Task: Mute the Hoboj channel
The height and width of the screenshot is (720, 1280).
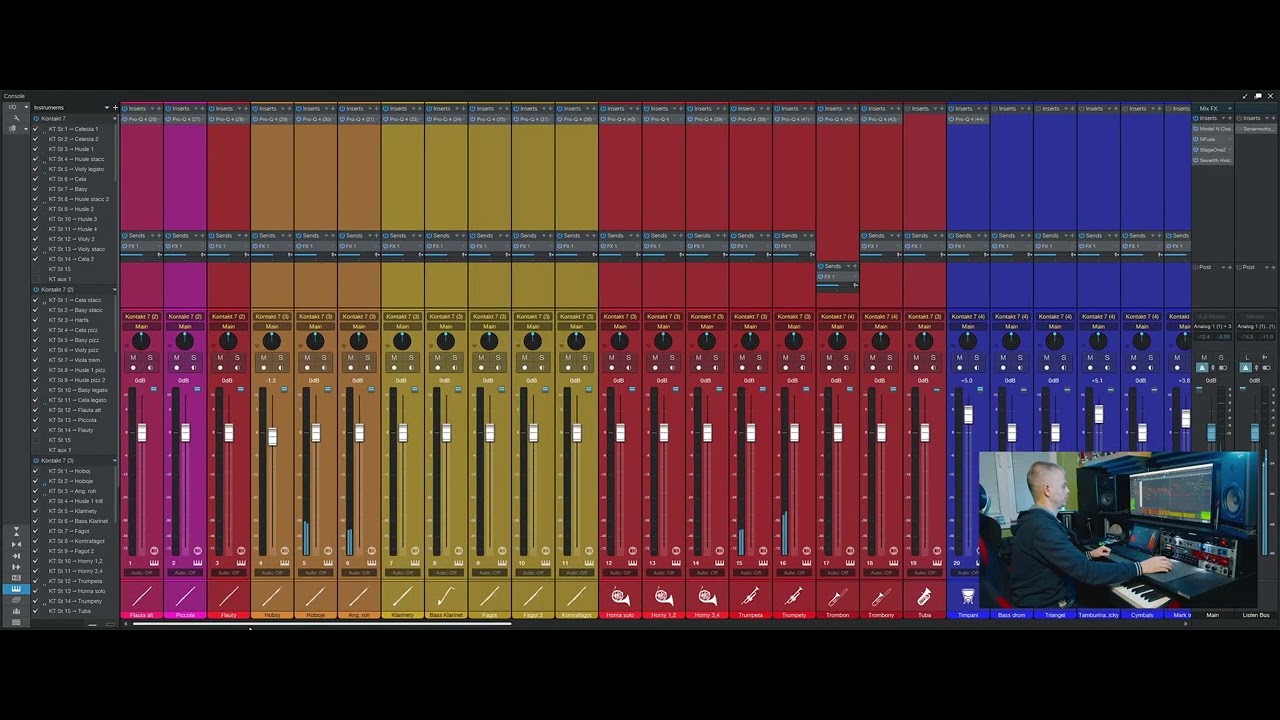Action: (x=264, y=357)
